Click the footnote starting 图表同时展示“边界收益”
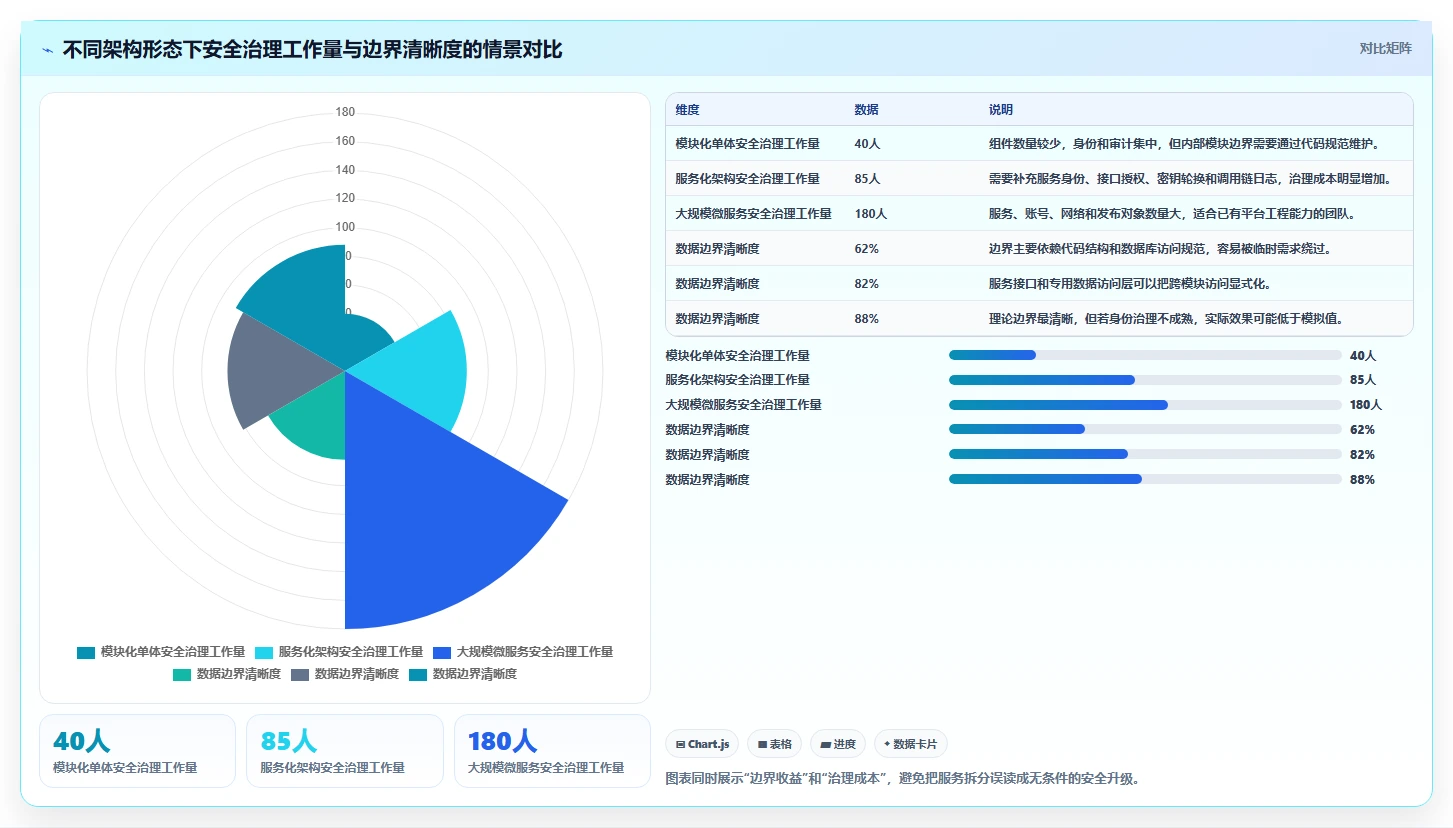 [x=902, y=778]
